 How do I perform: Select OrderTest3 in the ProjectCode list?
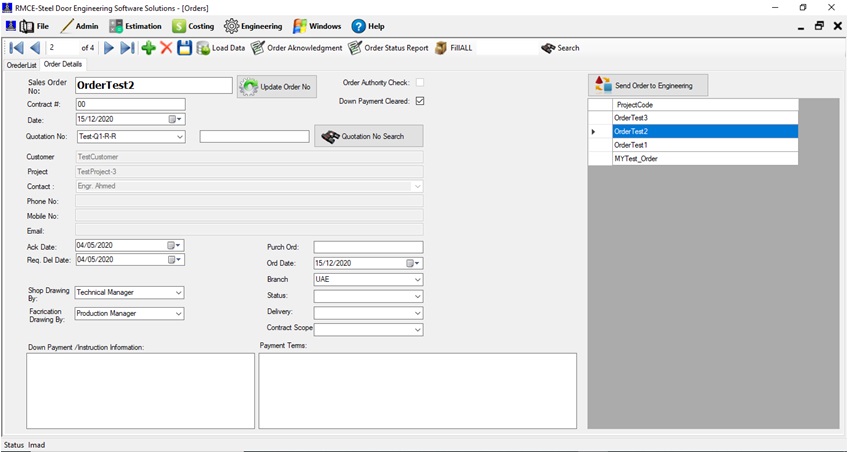click(705, 117)
